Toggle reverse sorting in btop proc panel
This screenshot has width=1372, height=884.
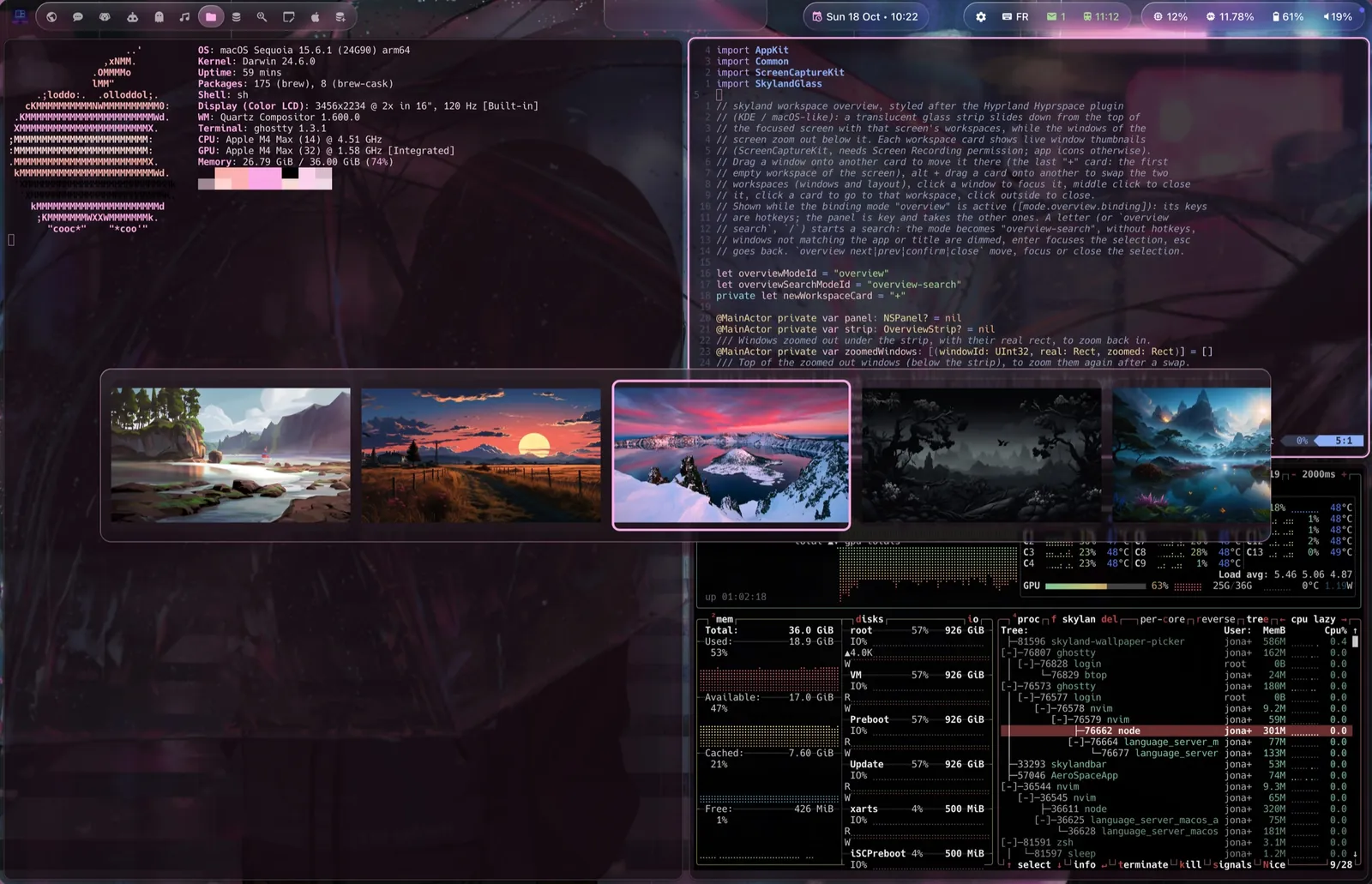[x=1216, y=619]
